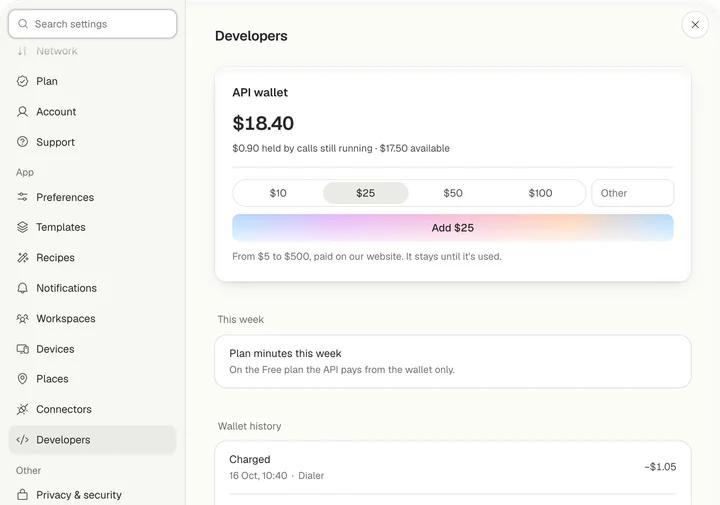
Task: Open Preferences in sidebar
Action: (92, 197)
